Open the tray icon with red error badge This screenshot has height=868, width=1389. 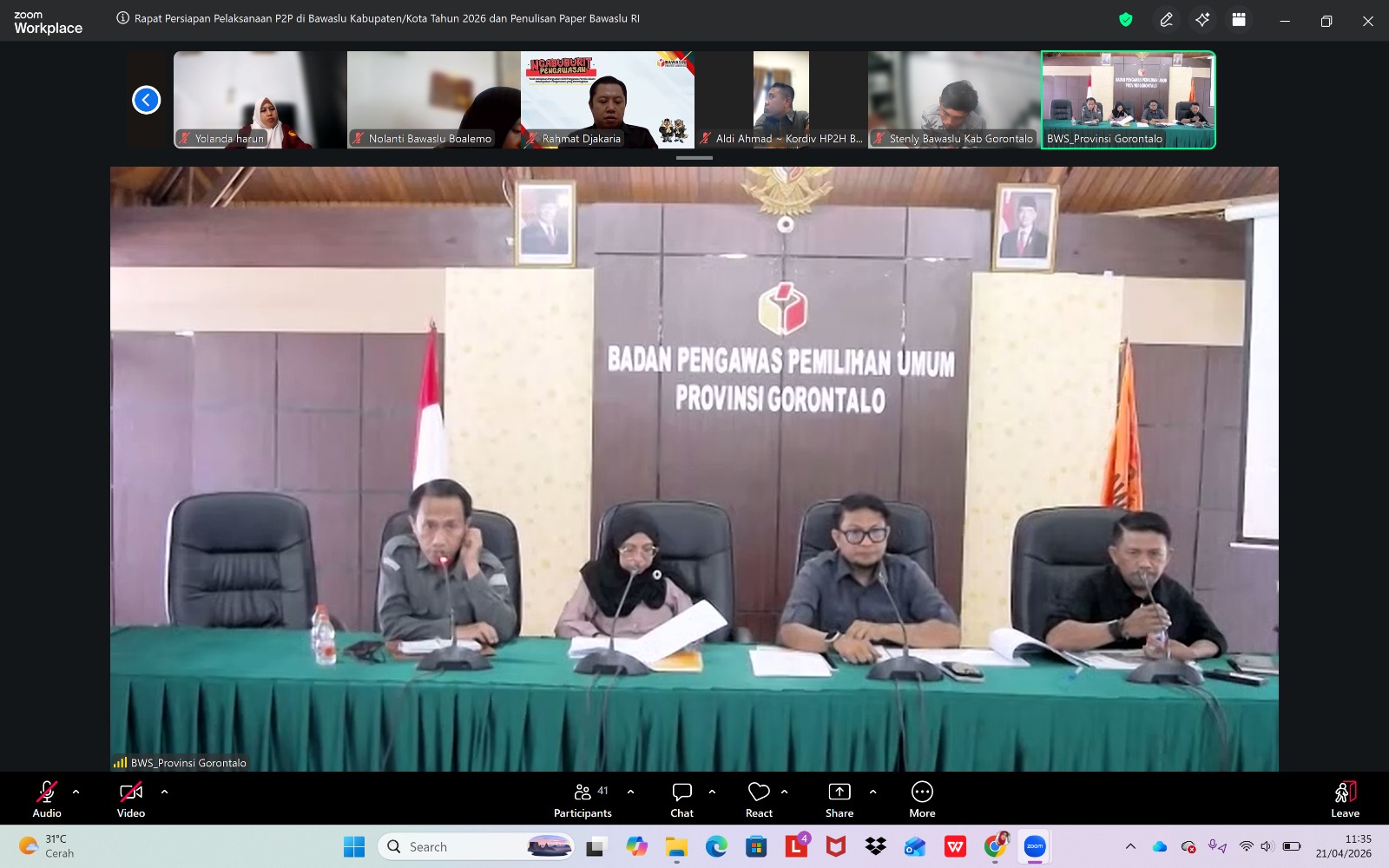tap(1188, 846)
